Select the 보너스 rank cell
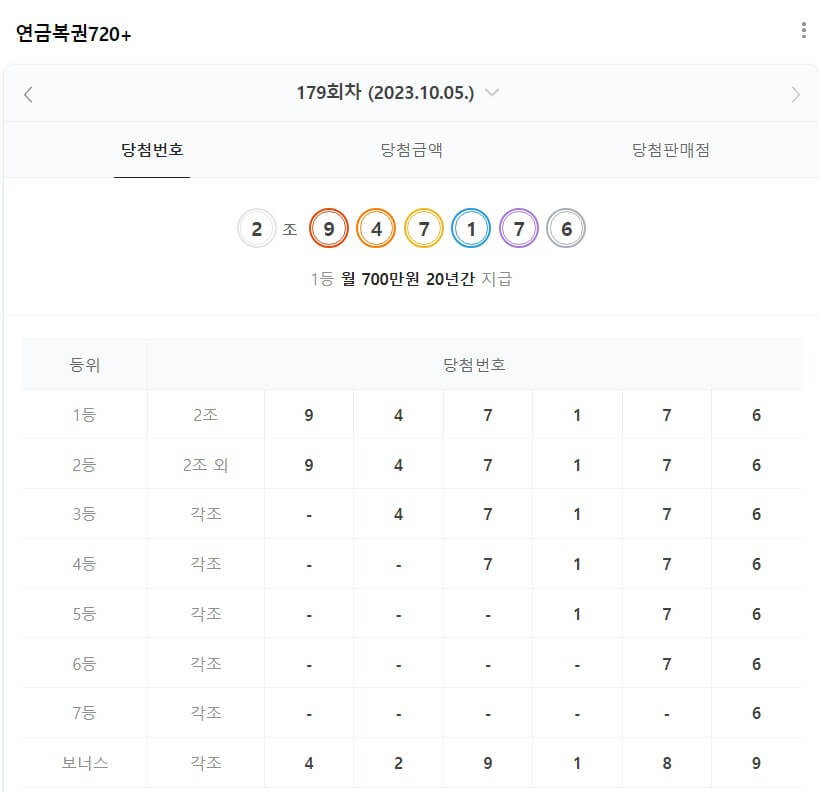819x792 pixels. (x=85, y=763)
